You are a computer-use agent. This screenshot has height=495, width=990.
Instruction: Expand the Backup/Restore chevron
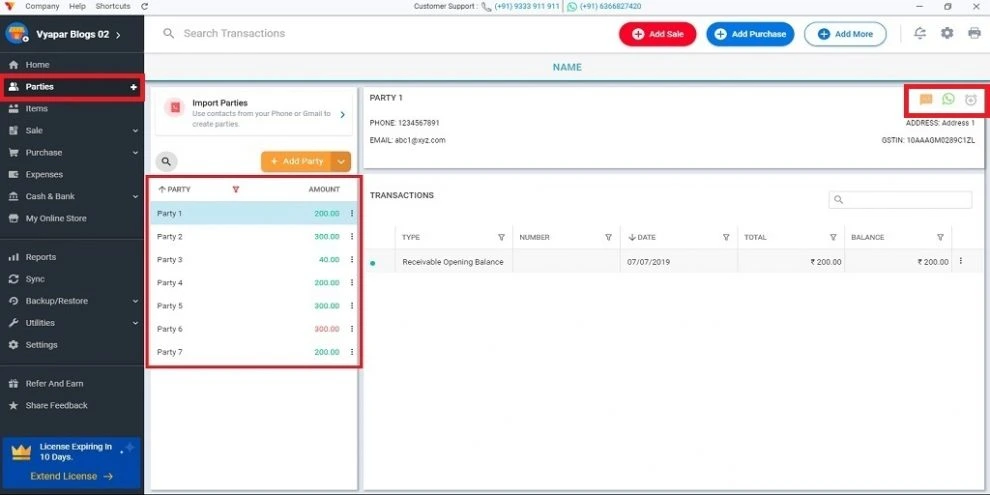click(135, 301)
